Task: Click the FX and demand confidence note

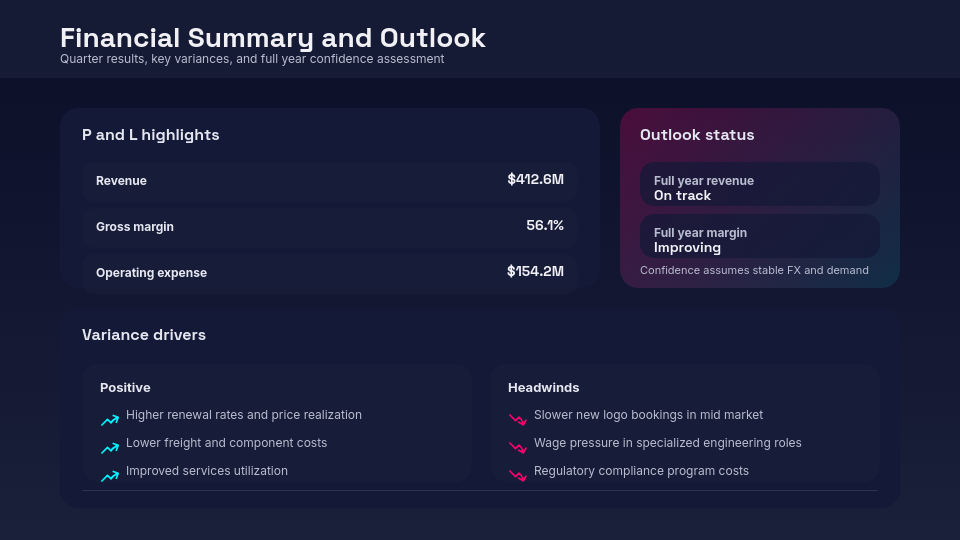Action: click(754, 270)
